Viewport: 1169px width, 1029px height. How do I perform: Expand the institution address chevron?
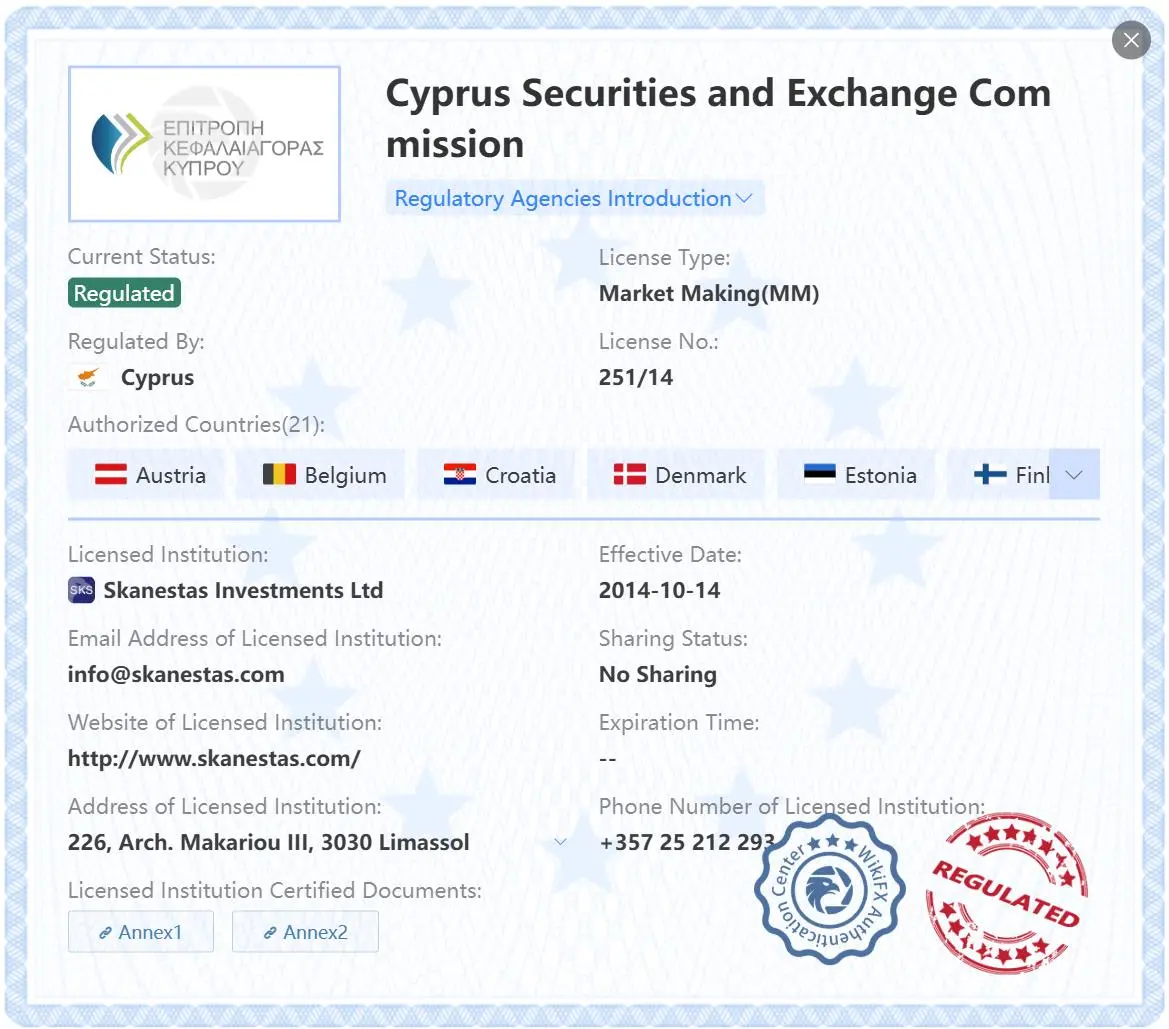561,842
